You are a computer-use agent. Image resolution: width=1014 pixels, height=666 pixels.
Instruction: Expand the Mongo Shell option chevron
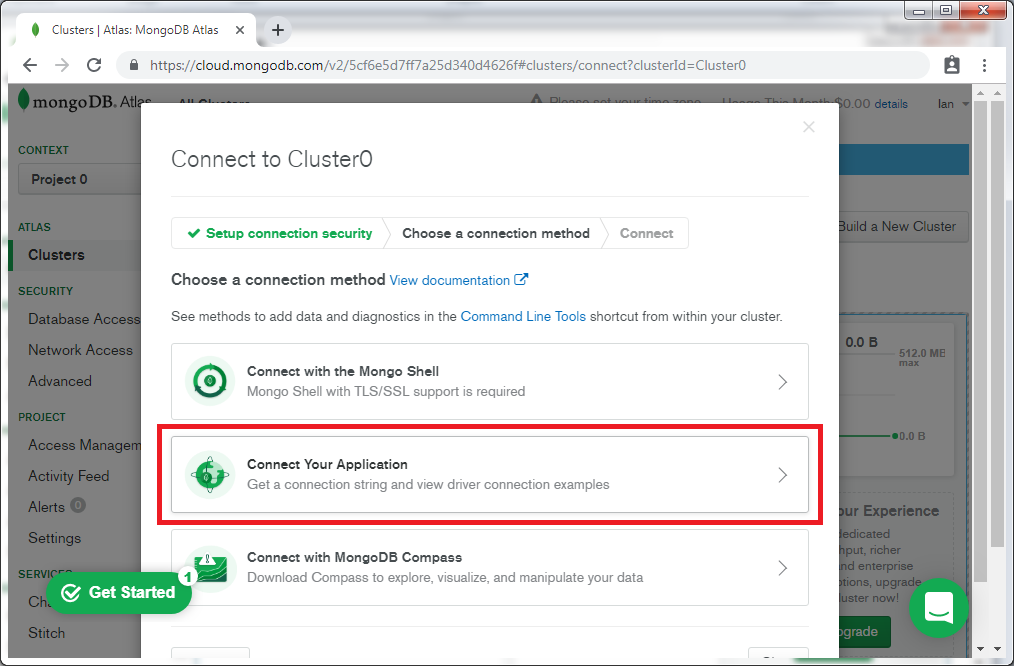coord(782,381)
